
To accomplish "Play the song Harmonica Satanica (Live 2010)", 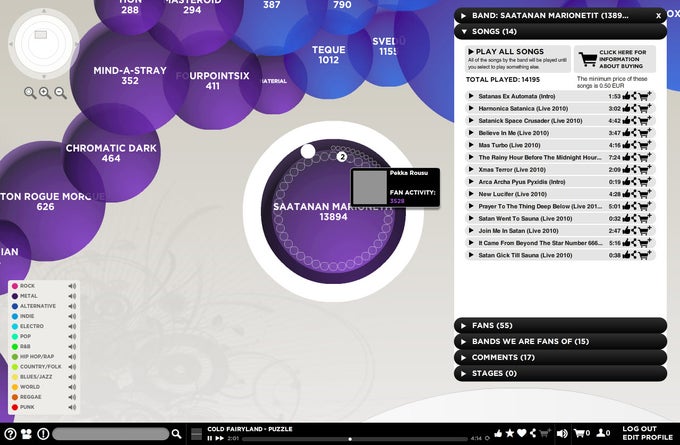I will tap(471, 108).
